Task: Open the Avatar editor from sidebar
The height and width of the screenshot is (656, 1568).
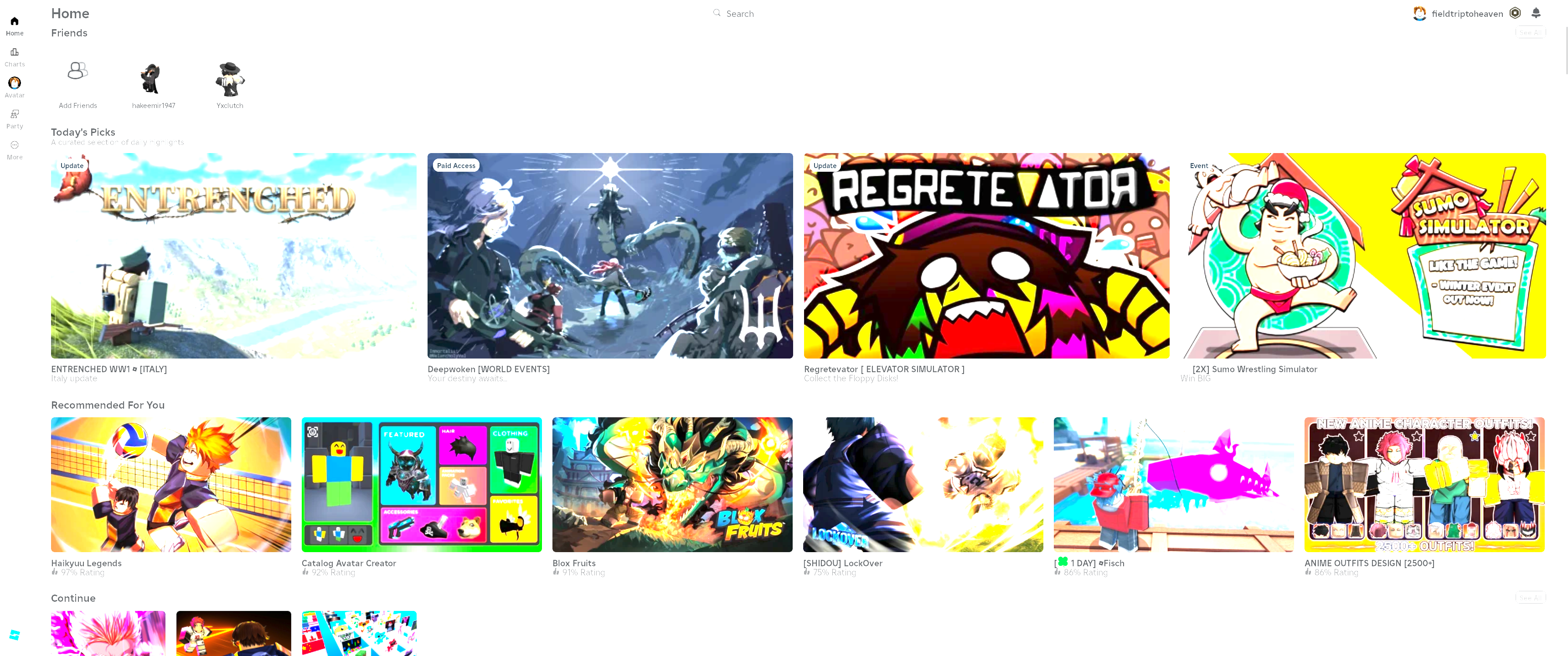Action: (x=15, y=83)
